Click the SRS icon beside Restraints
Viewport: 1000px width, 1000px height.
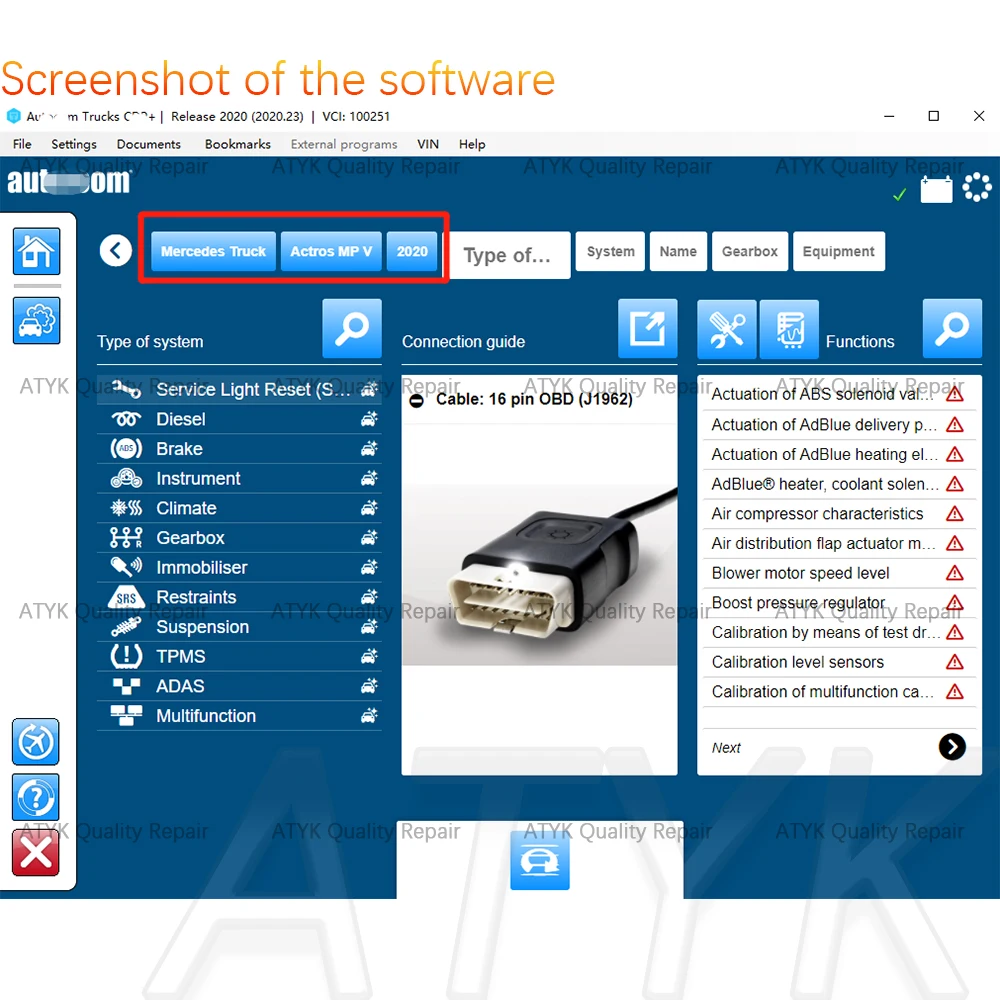(126, 597)
